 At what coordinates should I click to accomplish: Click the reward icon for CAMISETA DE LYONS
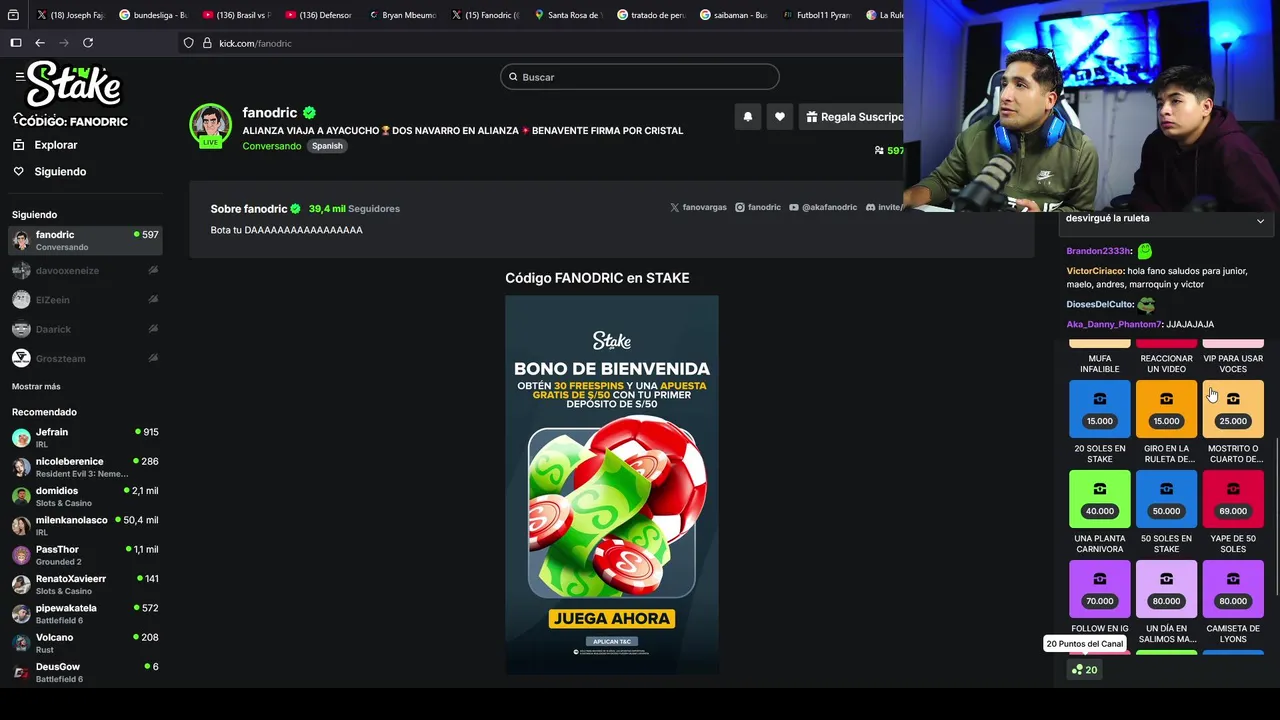tap(1233, 589)
